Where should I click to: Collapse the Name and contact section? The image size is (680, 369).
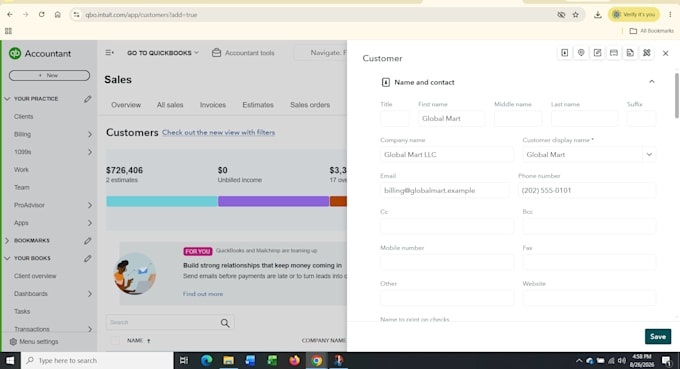click(651, 82)
